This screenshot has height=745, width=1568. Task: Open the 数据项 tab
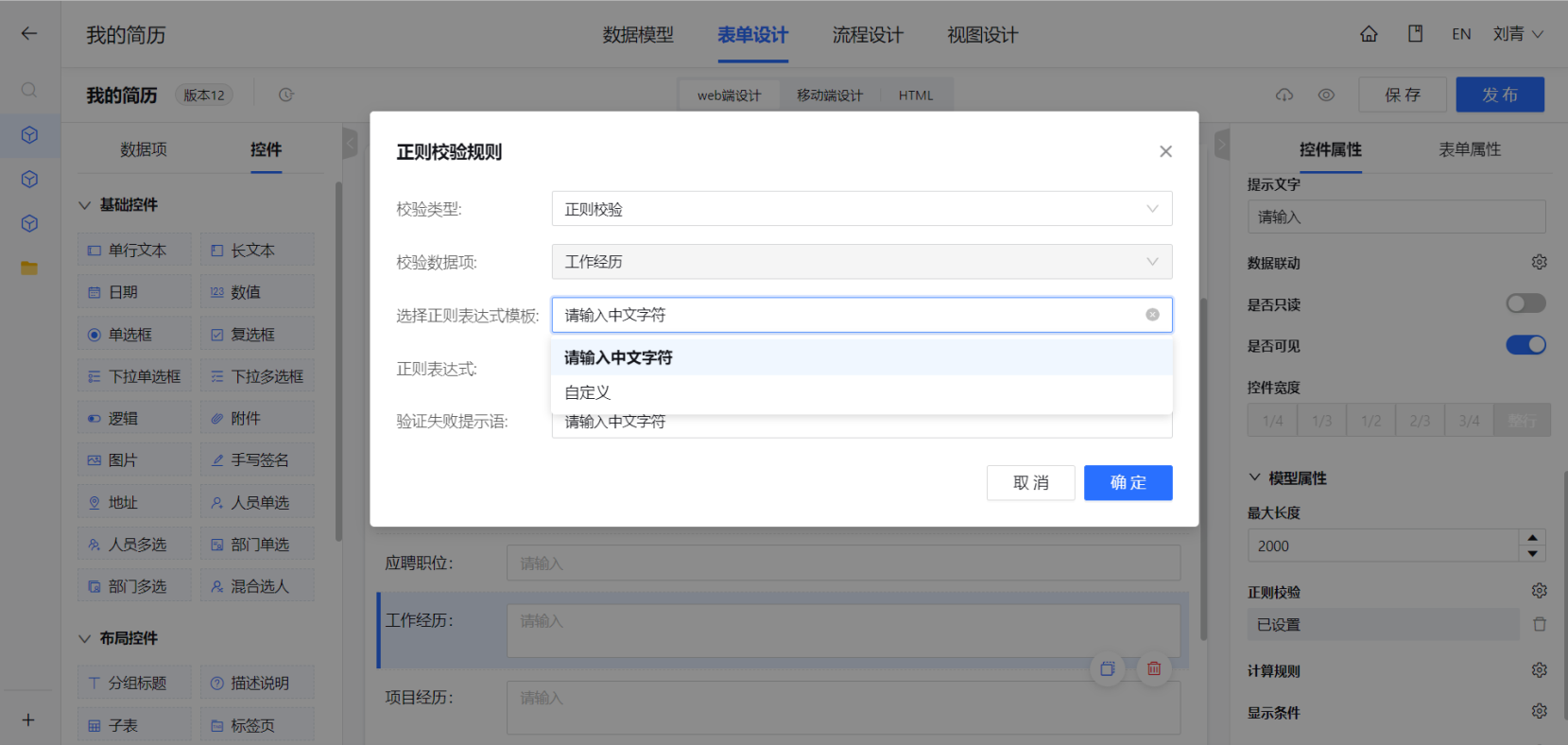(x=144, y=149)
